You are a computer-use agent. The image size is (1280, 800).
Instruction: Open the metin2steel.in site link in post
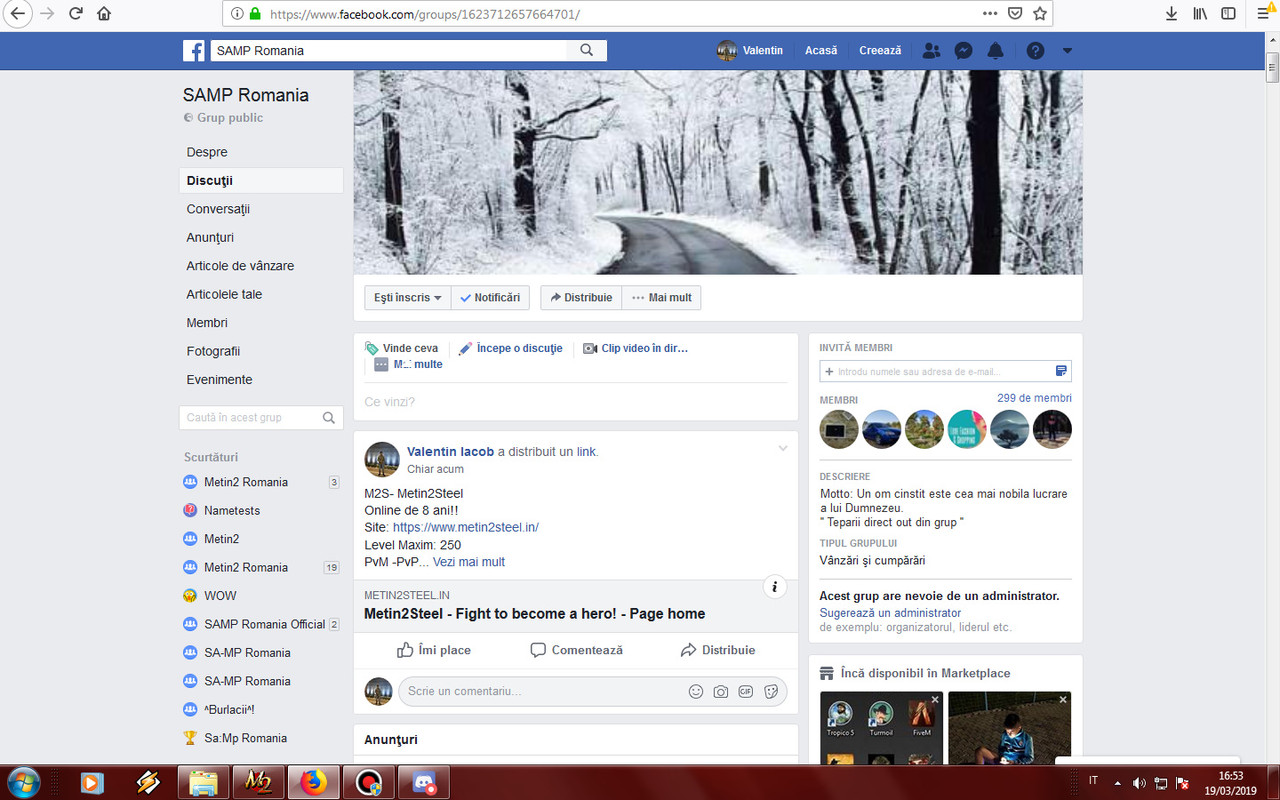tap(466, 527)
